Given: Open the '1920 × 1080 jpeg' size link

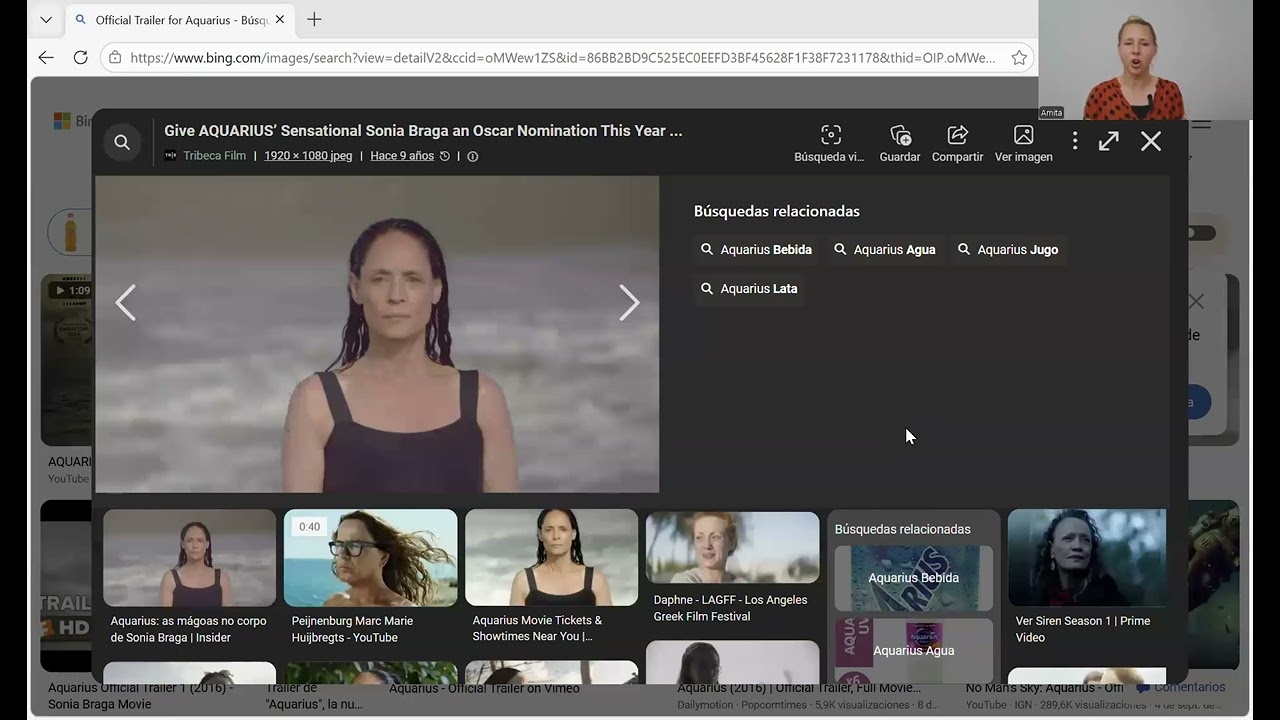Looking at the screenshot, I should (308, 156).
